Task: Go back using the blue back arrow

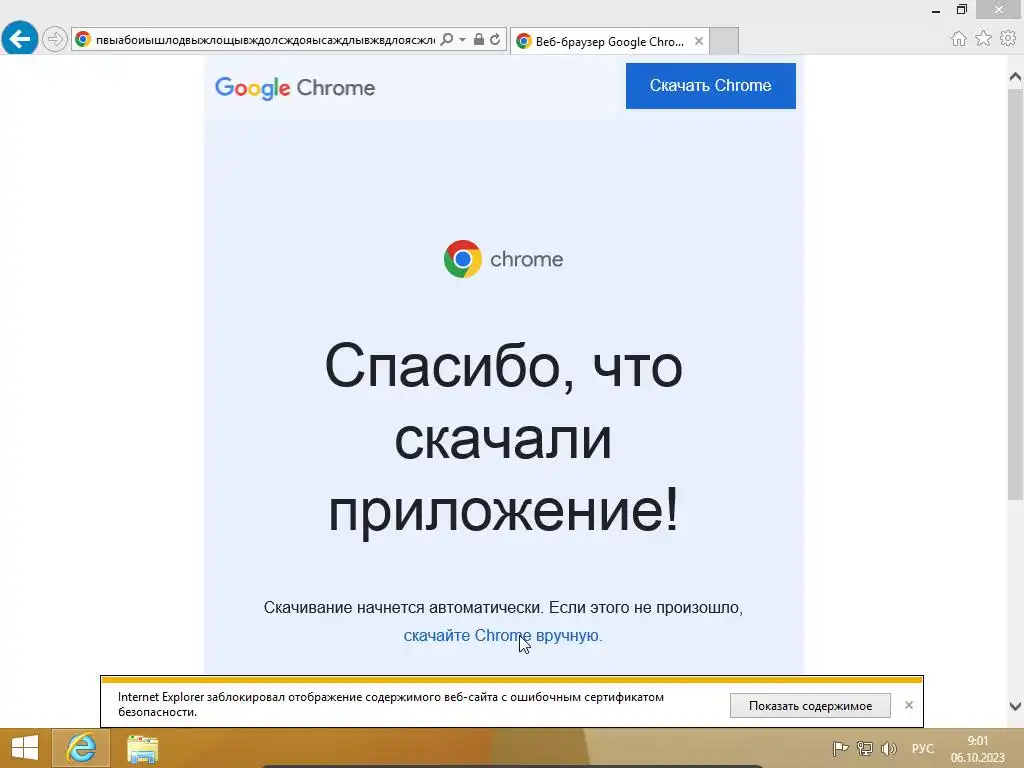Action: 20,39
